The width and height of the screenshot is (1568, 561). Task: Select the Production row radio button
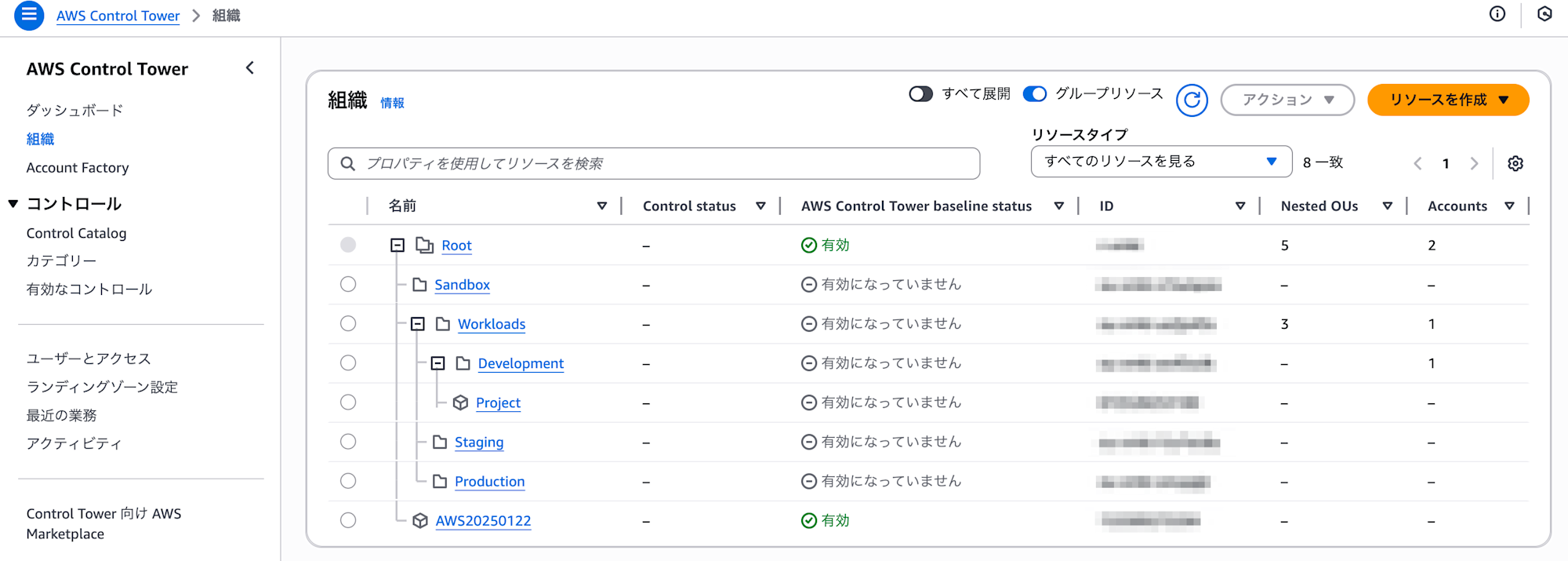tap(348, 480)
